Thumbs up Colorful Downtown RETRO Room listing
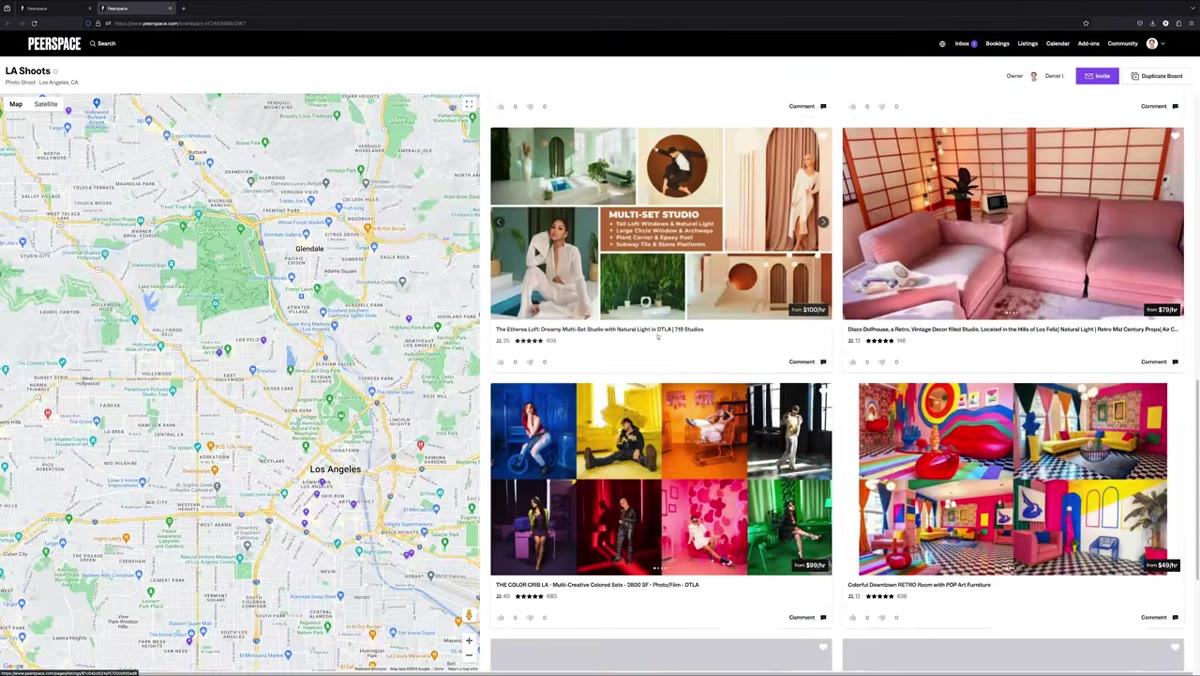The image size is (1200, 676). pos(853,618)
